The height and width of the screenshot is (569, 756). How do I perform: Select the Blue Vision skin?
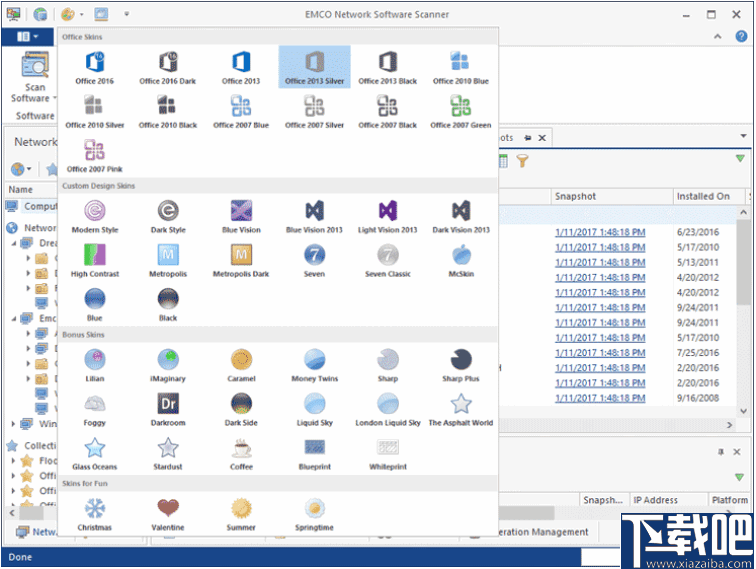(241, 216)
